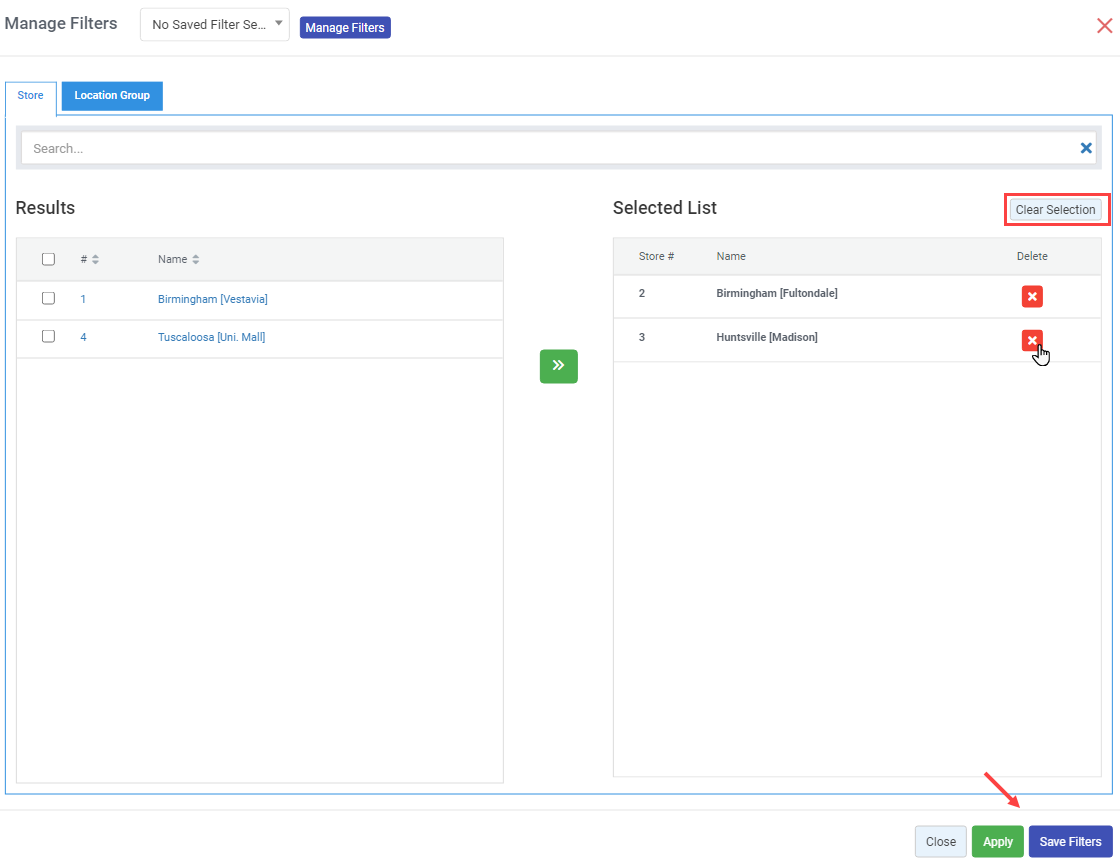Close the Manage Filters dialog with red X

coord(1104,26)
